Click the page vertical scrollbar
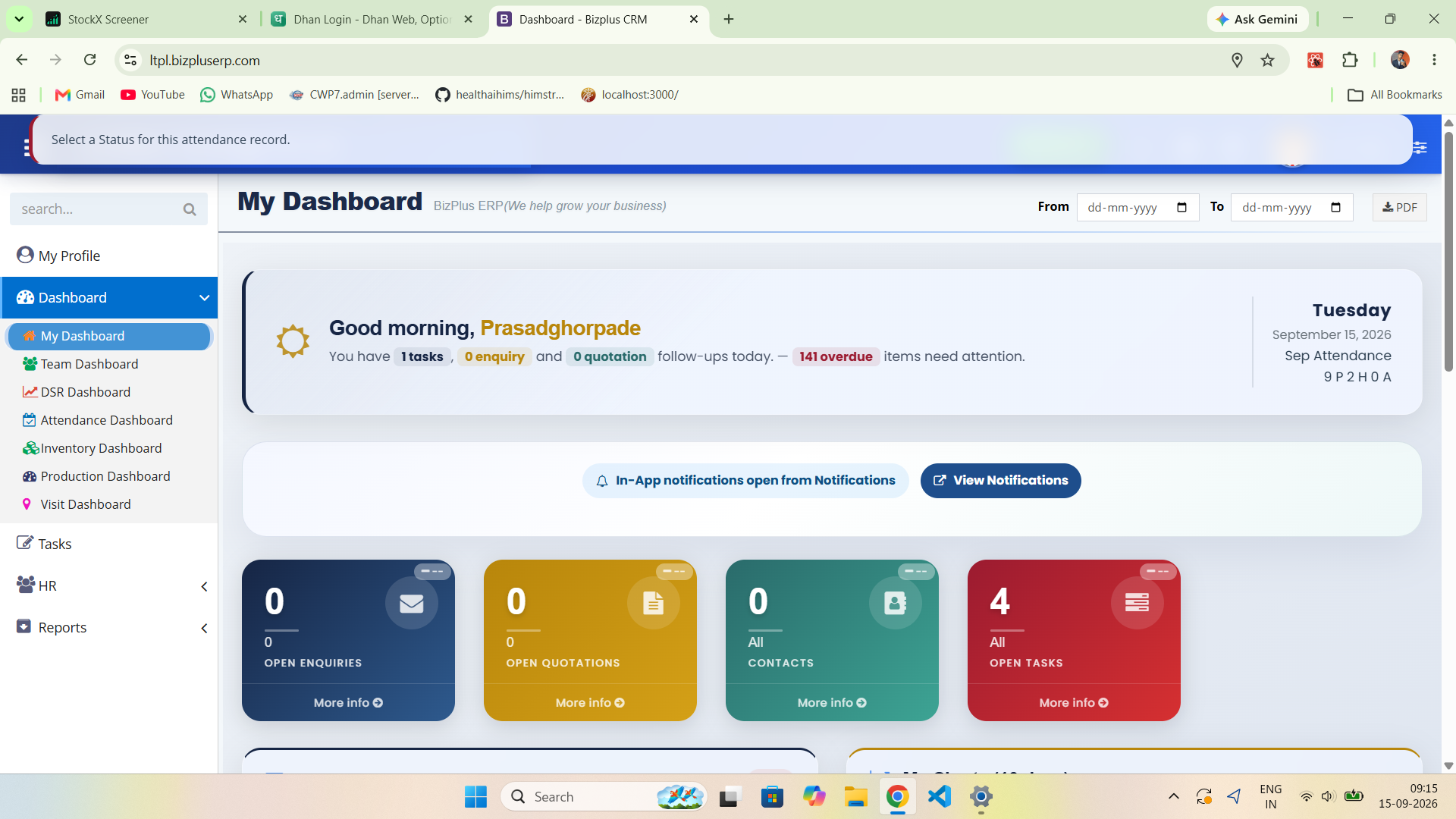Image resolution: width=1456 pixels, height=819 pixels. coord(1448,250)
